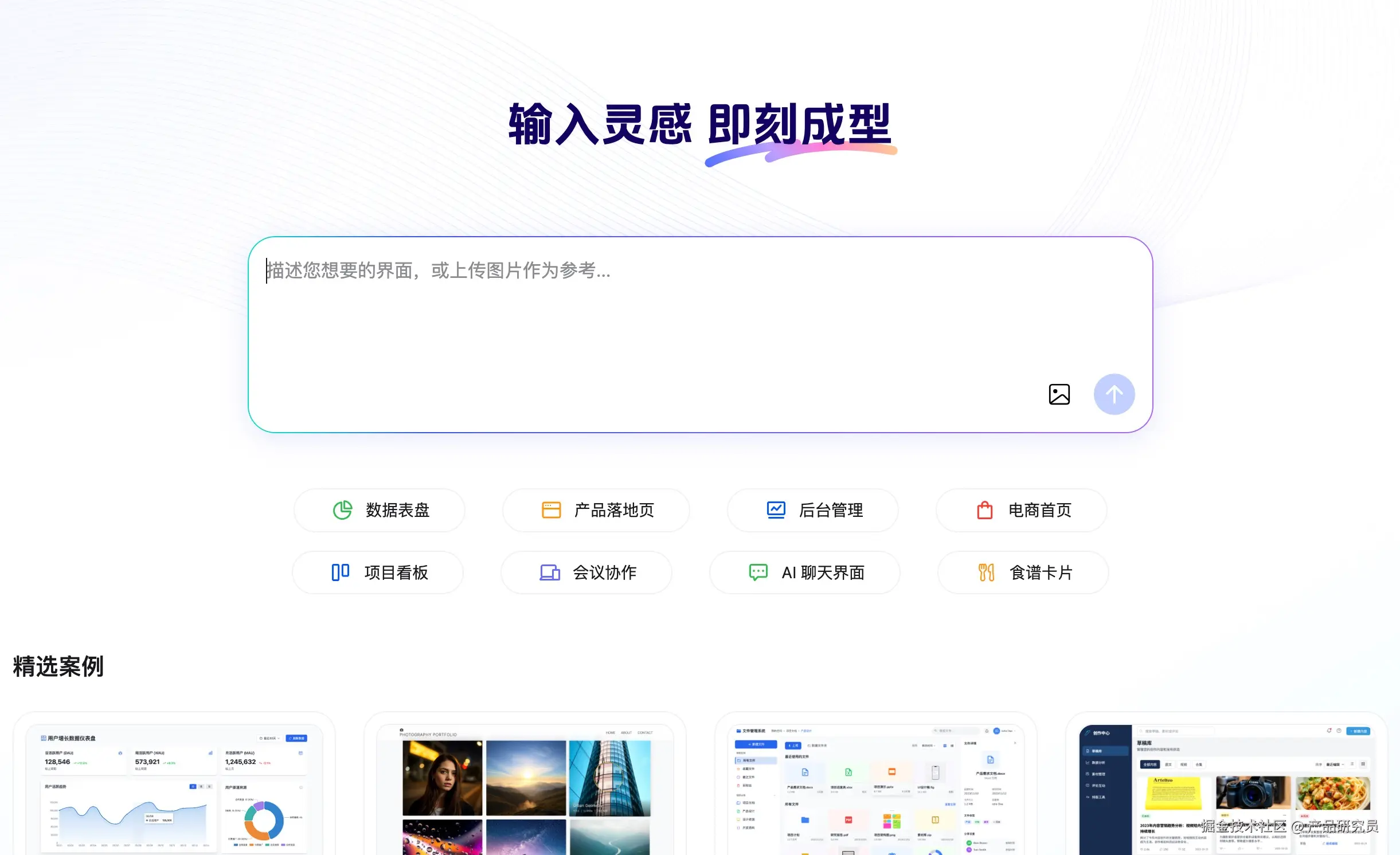Click the 精选案例 section heading

pyautogui.click(x=58, y=666)
